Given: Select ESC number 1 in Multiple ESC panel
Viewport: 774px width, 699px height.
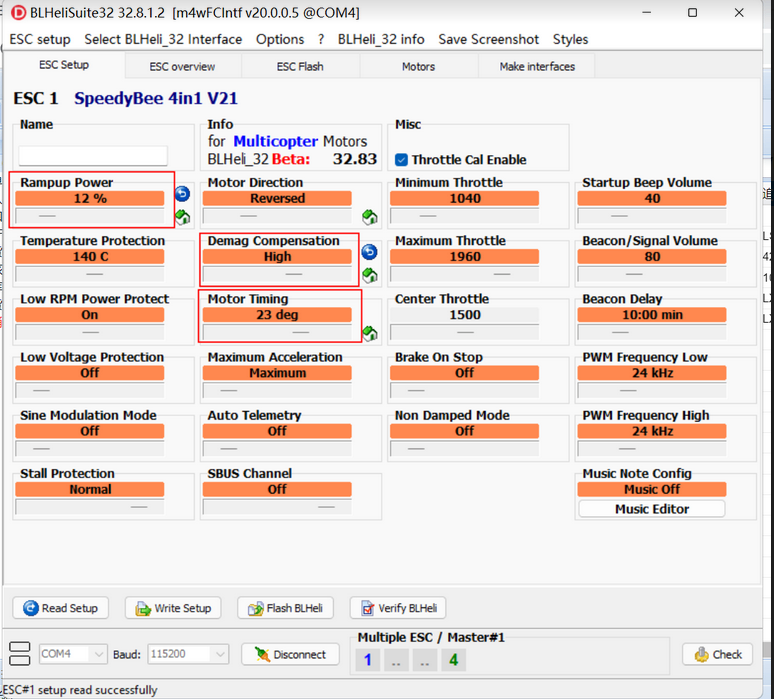Looking at the screenshot, I should 367,660.
